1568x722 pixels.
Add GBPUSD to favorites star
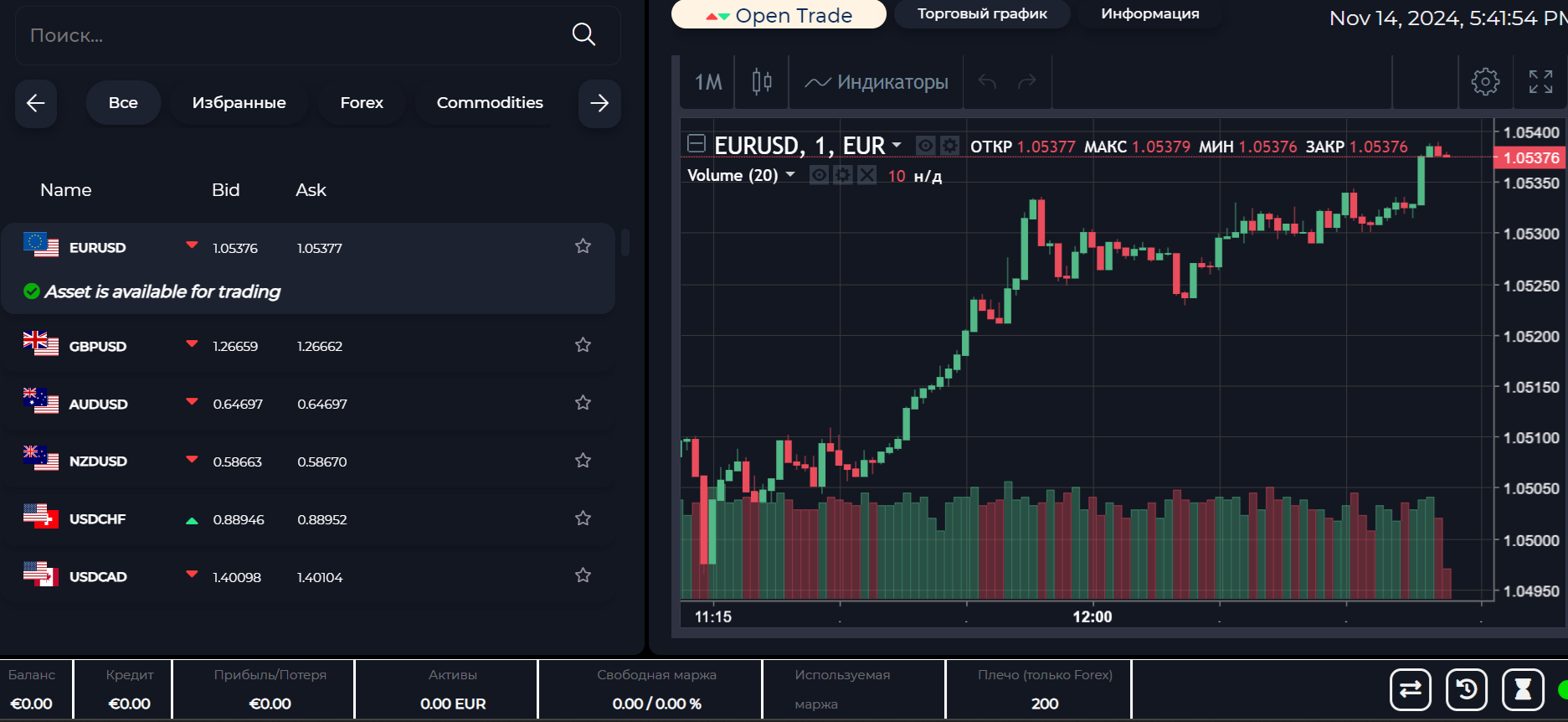click(x=583, y=345)
